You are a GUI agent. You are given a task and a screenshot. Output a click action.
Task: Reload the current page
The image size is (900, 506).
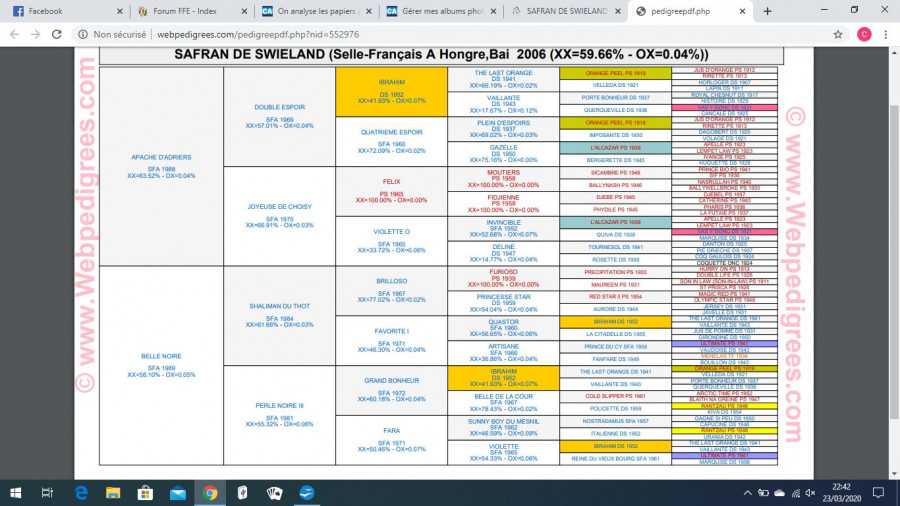tap(56, 34)
